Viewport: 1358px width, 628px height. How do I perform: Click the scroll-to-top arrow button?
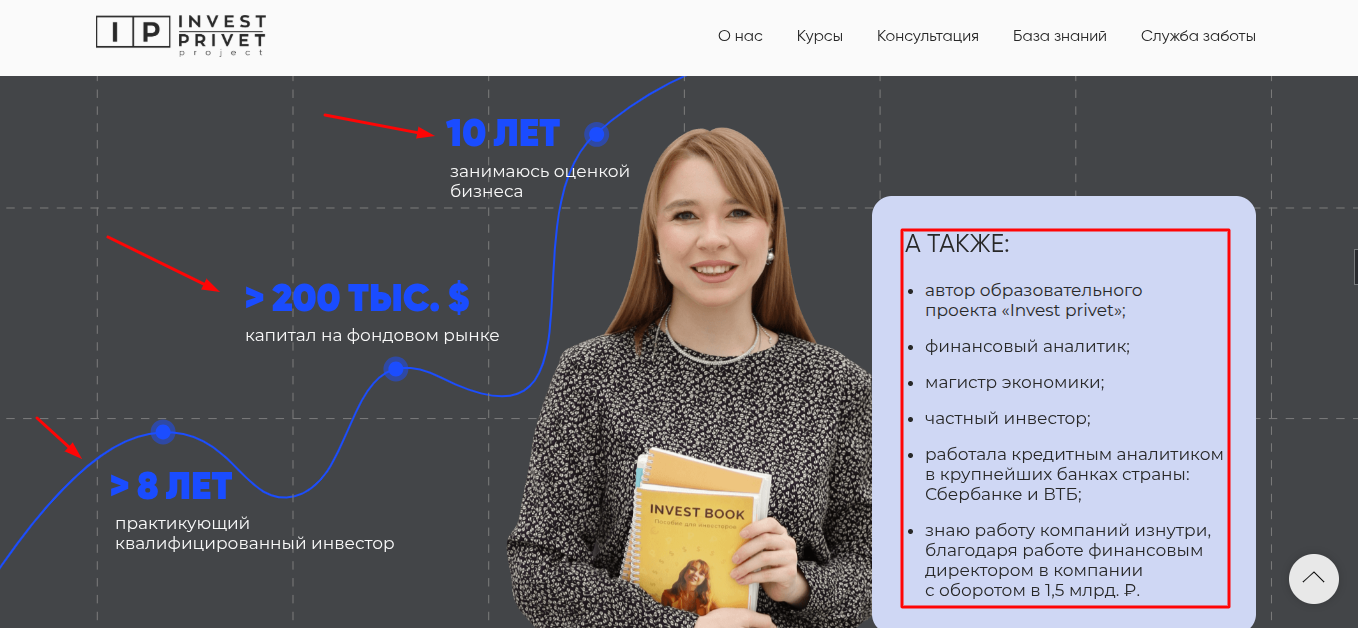coord(1313,578)
